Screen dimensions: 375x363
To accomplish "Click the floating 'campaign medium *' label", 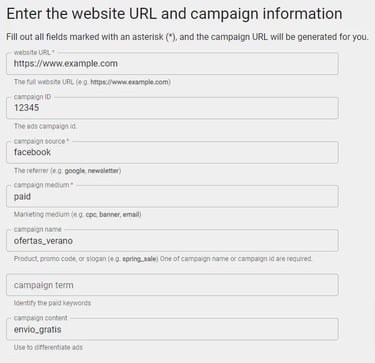I will pos(43,185).
